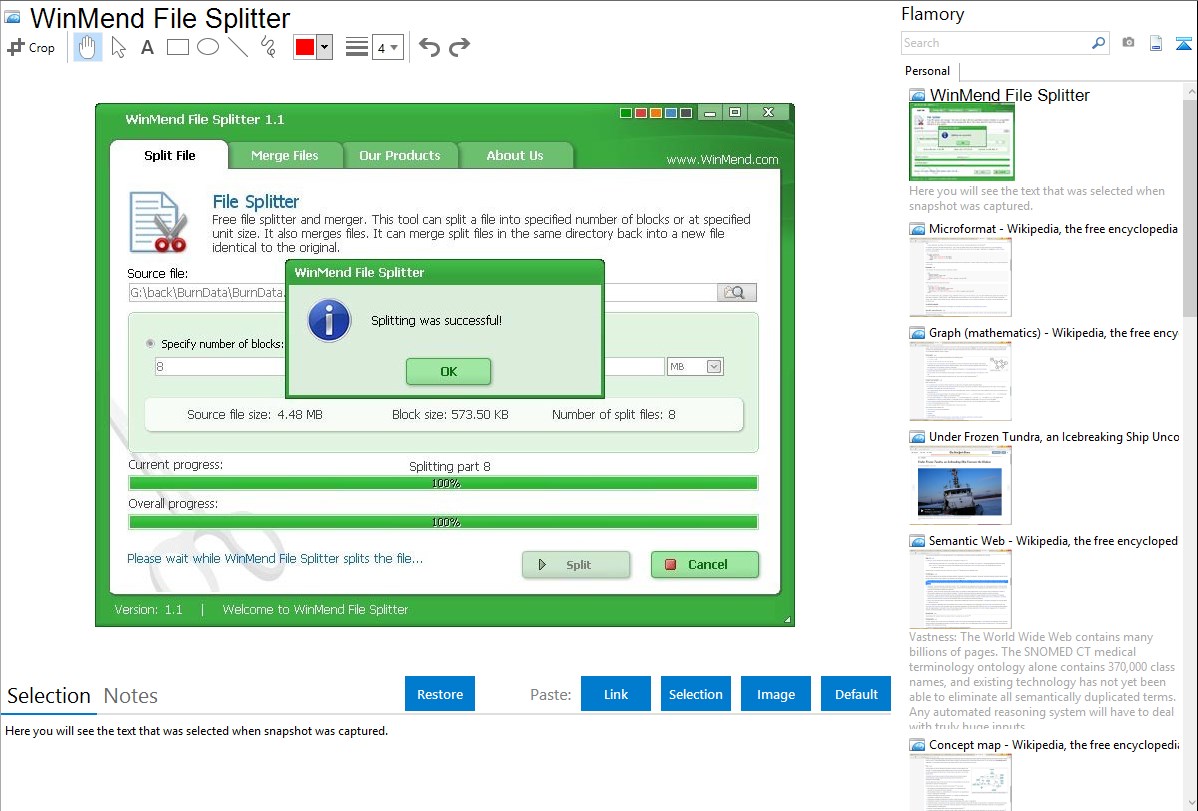Viewport: 1198px width, 811px height.
Task: Choose the red theme color square
Action: [641, 113]
